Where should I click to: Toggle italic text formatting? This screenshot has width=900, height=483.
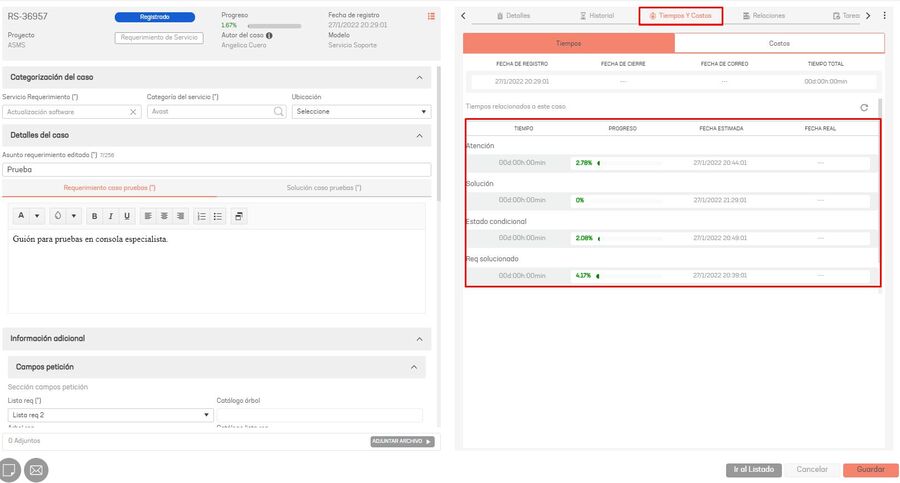[x=111, y=216]
